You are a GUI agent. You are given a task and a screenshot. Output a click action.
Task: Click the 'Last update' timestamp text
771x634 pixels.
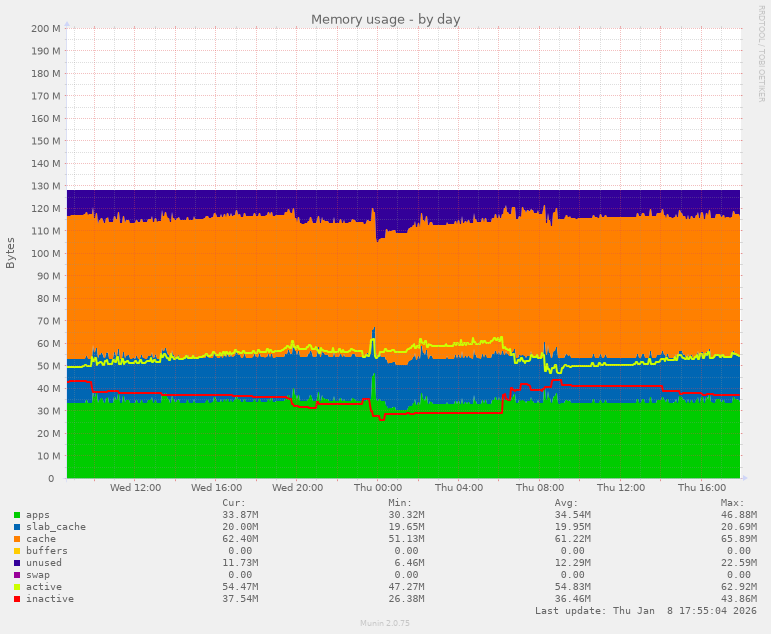click(x=646, y=611)
